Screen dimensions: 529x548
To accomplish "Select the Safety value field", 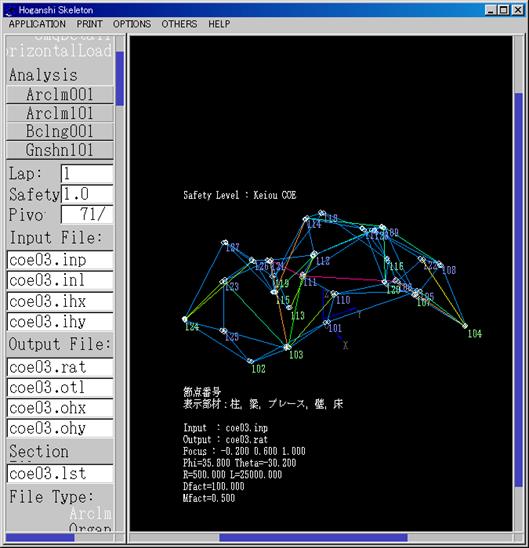I will coord(87,194).
